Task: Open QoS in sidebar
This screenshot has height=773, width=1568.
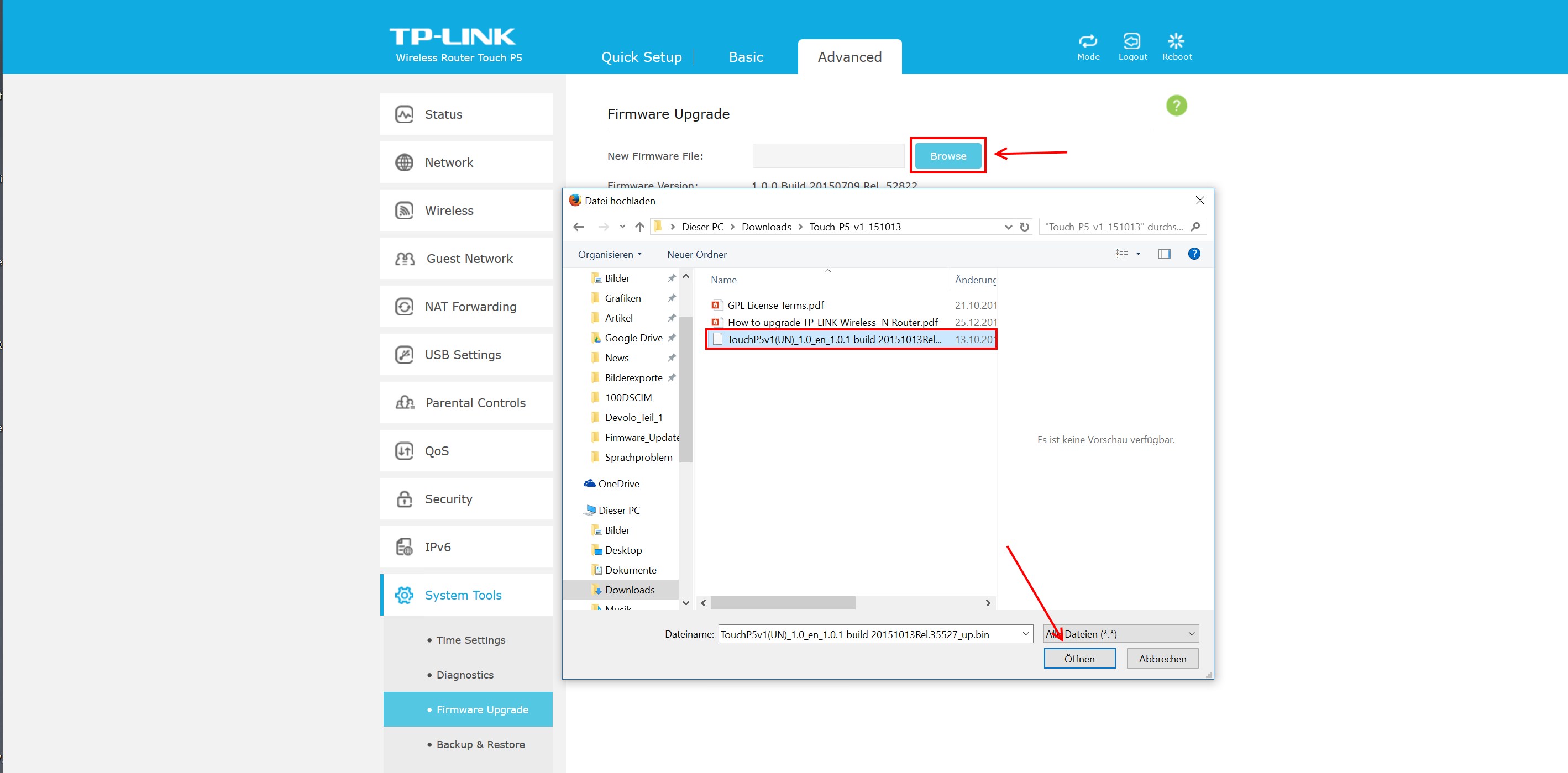Action: pyautogui.click(x=466, y=450)
